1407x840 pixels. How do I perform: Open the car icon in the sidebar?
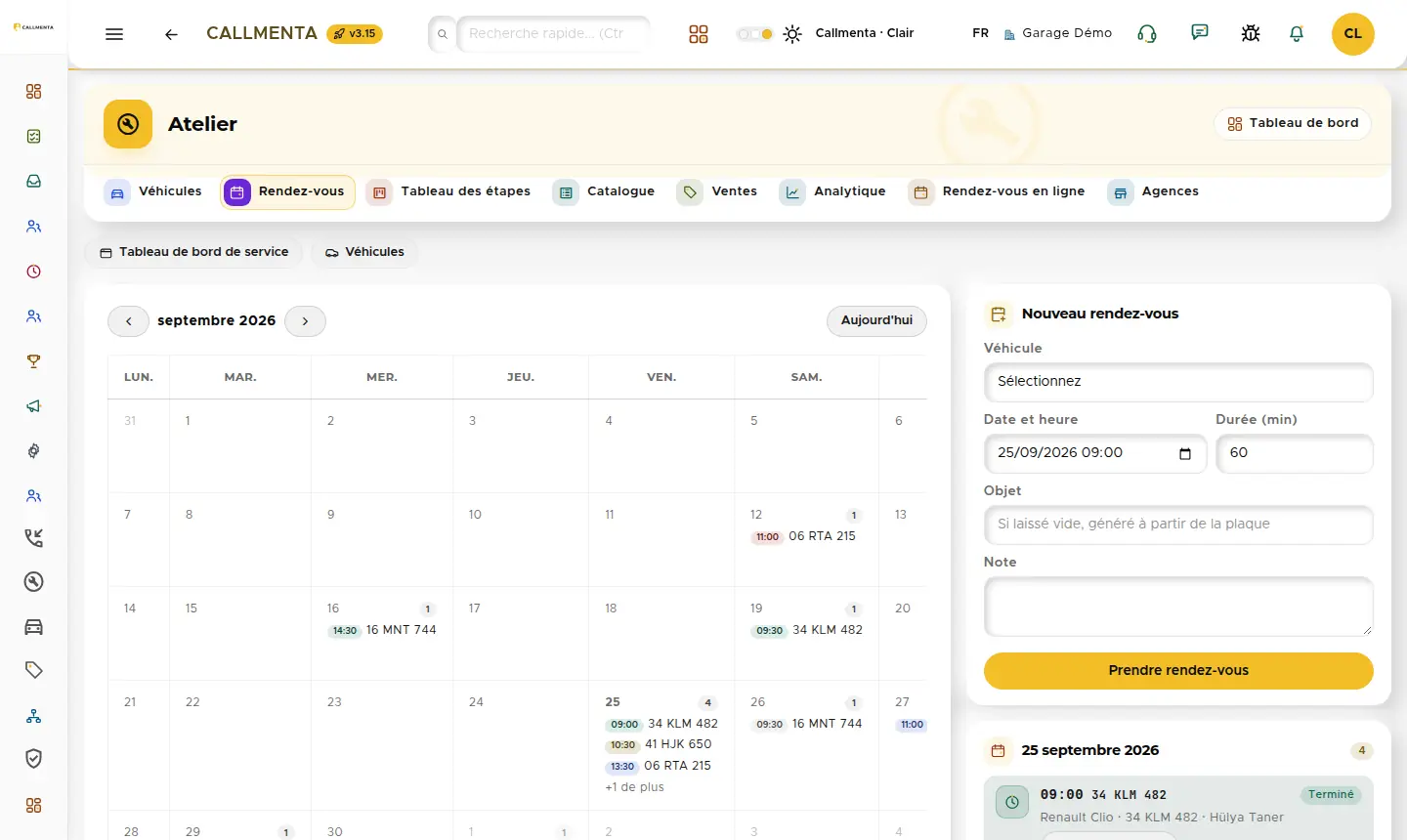pos(34,627)
